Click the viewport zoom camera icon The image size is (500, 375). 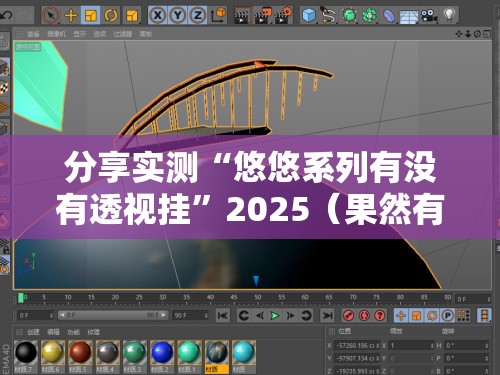[x=468, y=34]
